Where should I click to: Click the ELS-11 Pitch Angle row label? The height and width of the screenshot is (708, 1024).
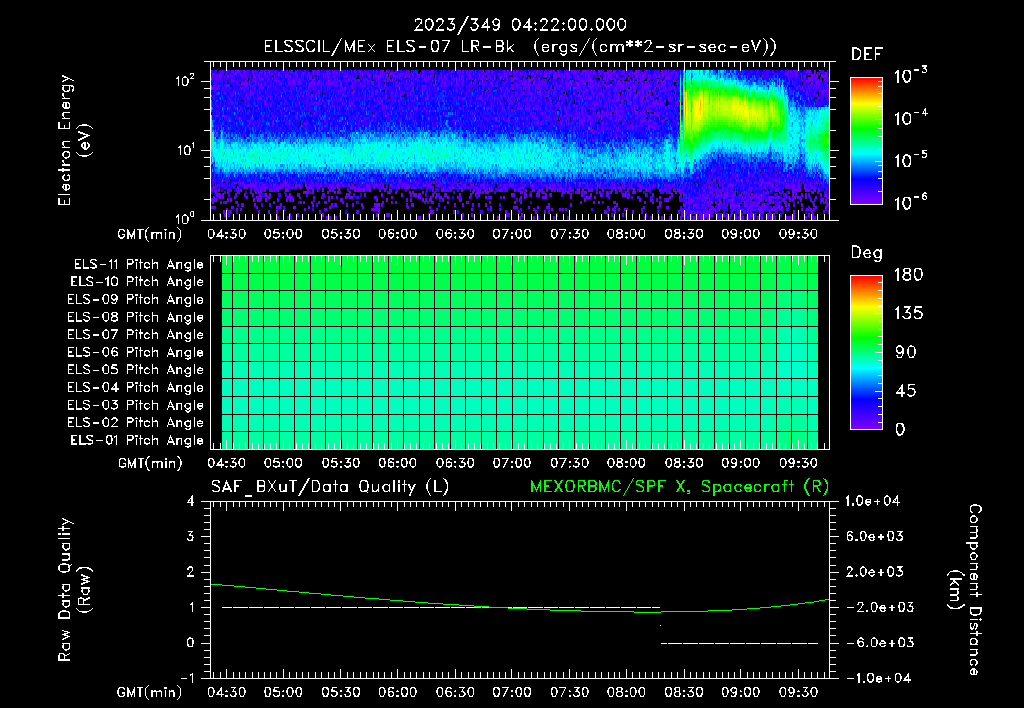pyautogui.click(x=138, y=265)
